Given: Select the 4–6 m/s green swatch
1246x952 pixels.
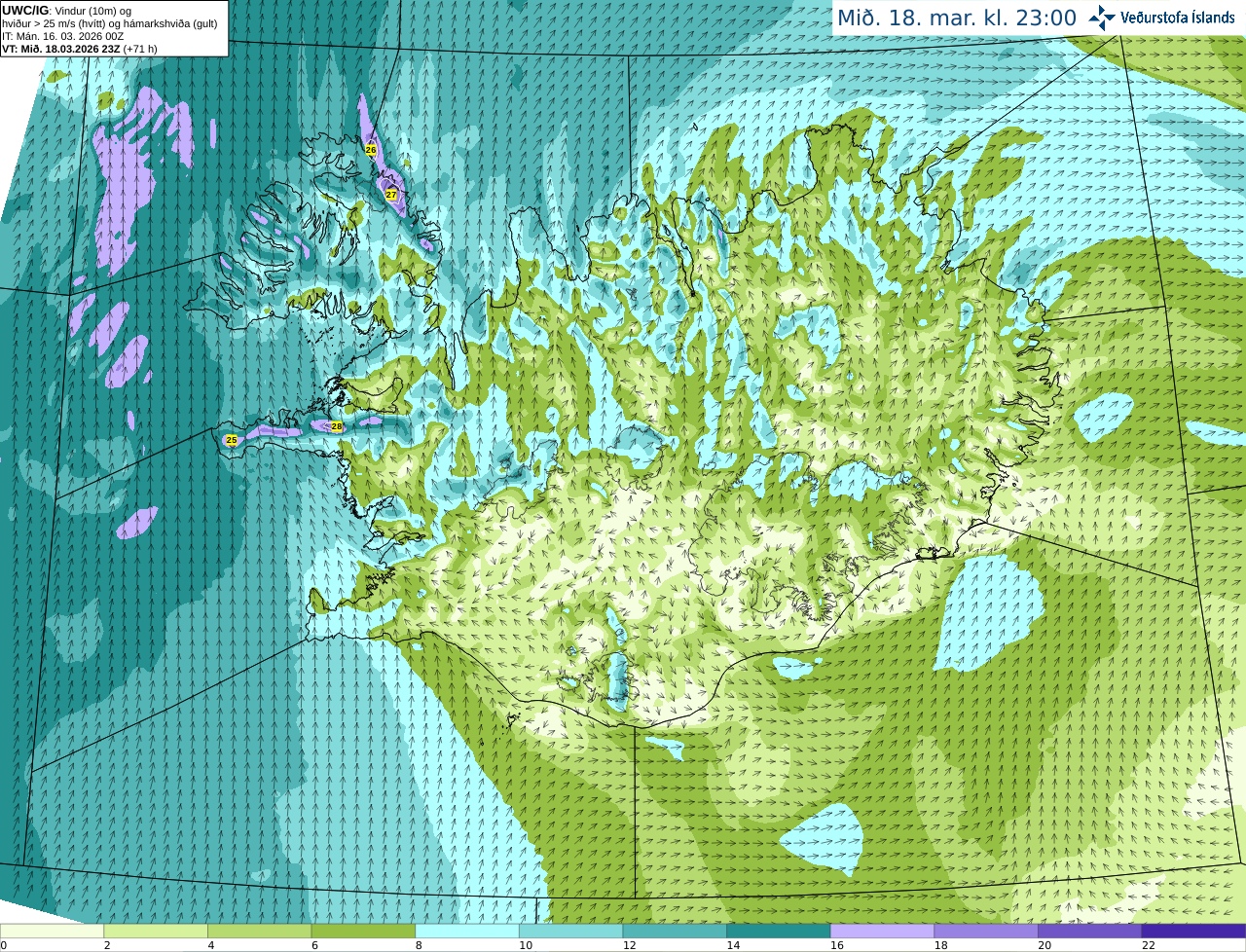Looking at the screenshot, I should (x=260, y=931).
